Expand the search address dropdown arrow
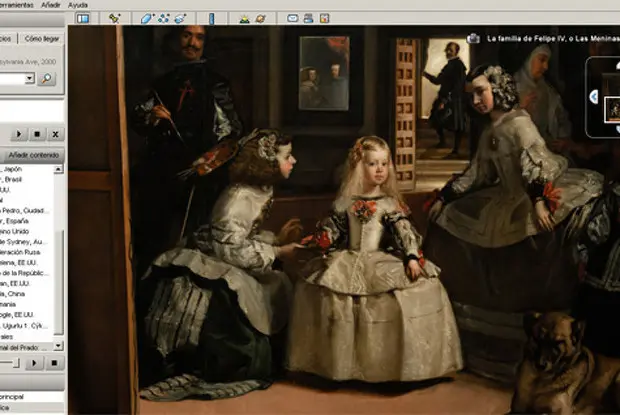This screenshot has width=620, height=415. pyautogui.click(x=30, y=78)
